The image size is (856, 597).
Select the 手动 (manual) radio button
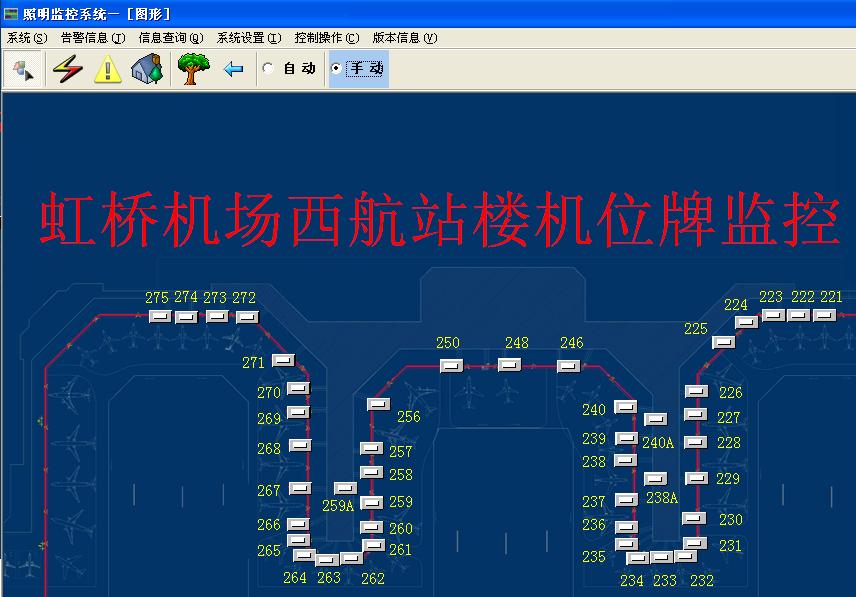(336, 69)
